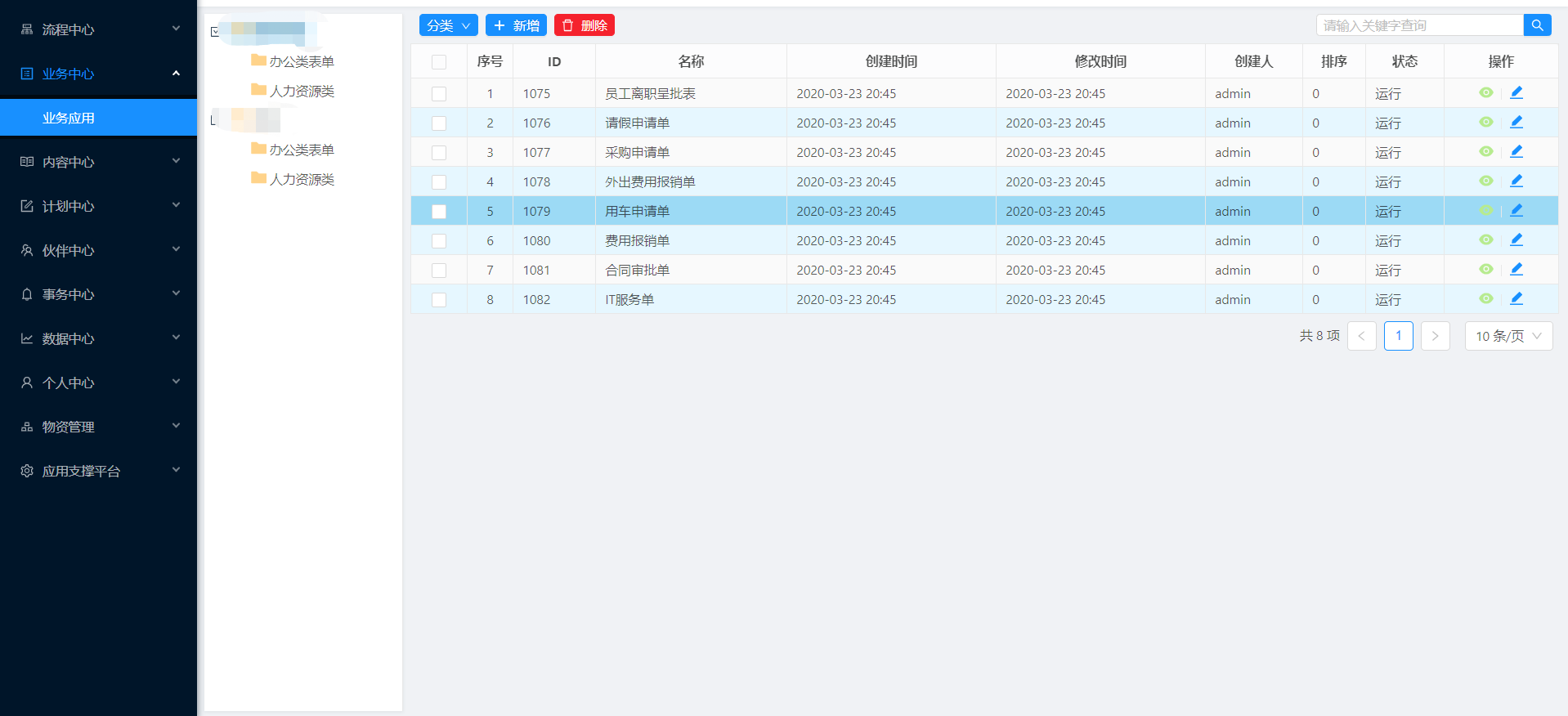Screen dimensions: 1568x716
Task: Select the 业务应用 submenu item
Action: (x=98, y=118)
